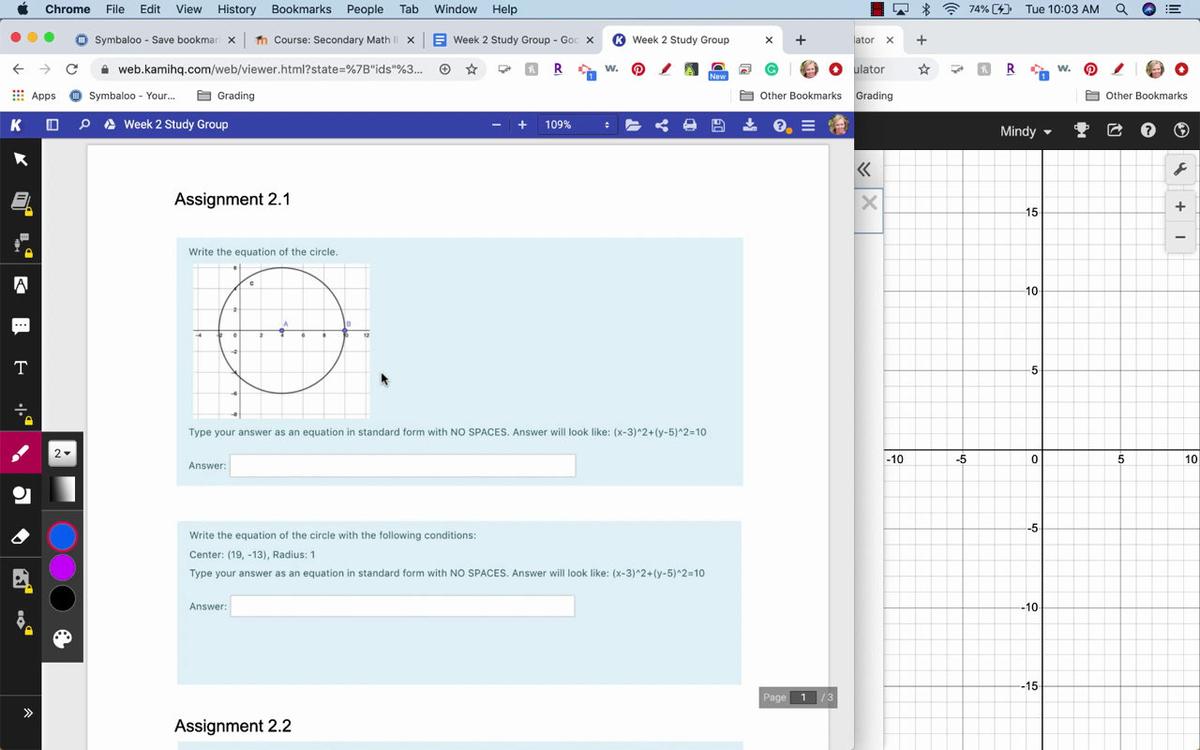Open Kami help question mark

coord(782,126)
